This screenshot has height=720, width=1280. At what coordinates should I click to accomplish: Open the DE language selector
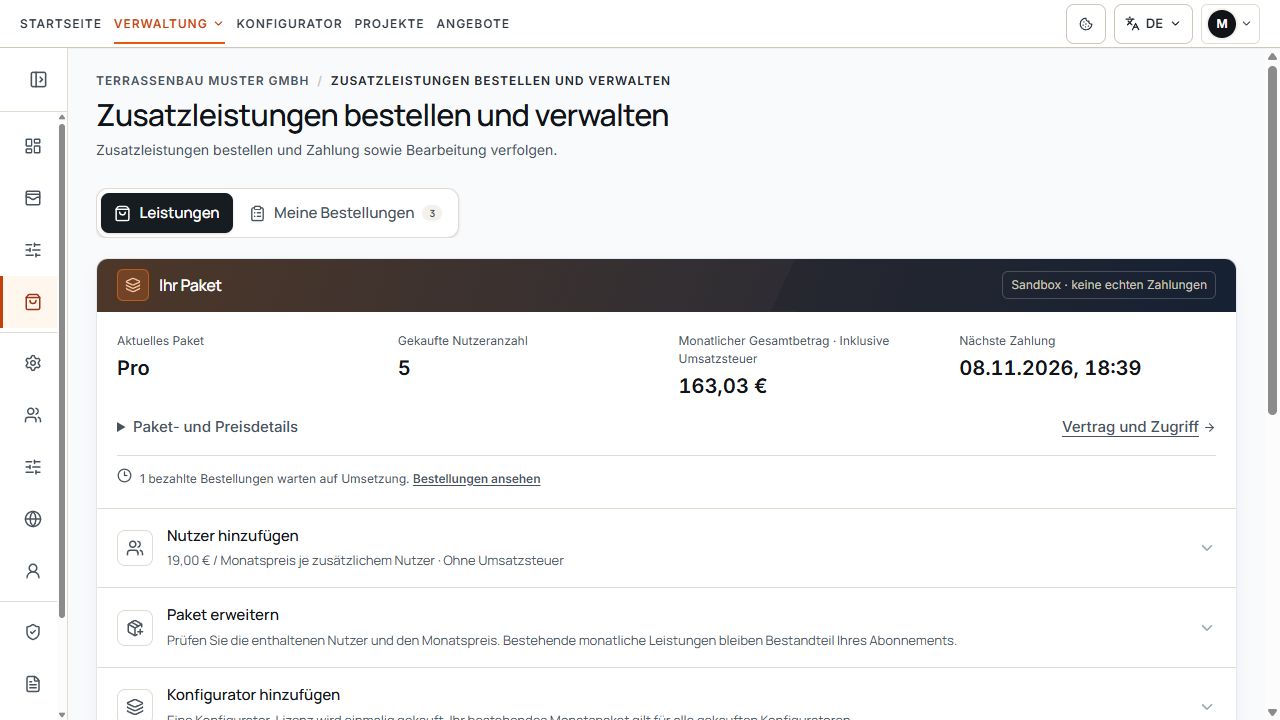[x=1153, y=24]
